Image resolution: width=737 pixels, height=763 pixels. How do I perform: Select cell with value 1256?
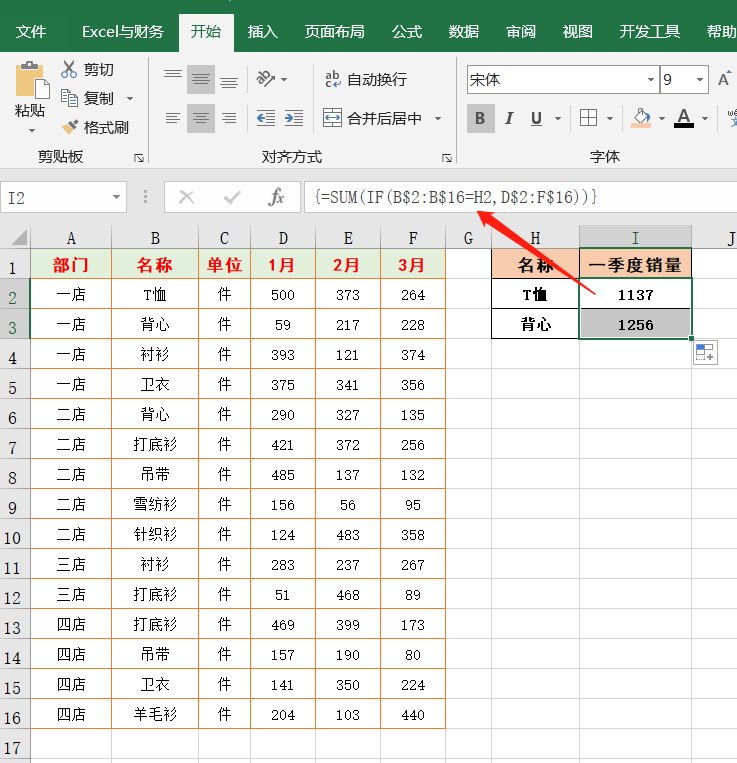(635, 325)
